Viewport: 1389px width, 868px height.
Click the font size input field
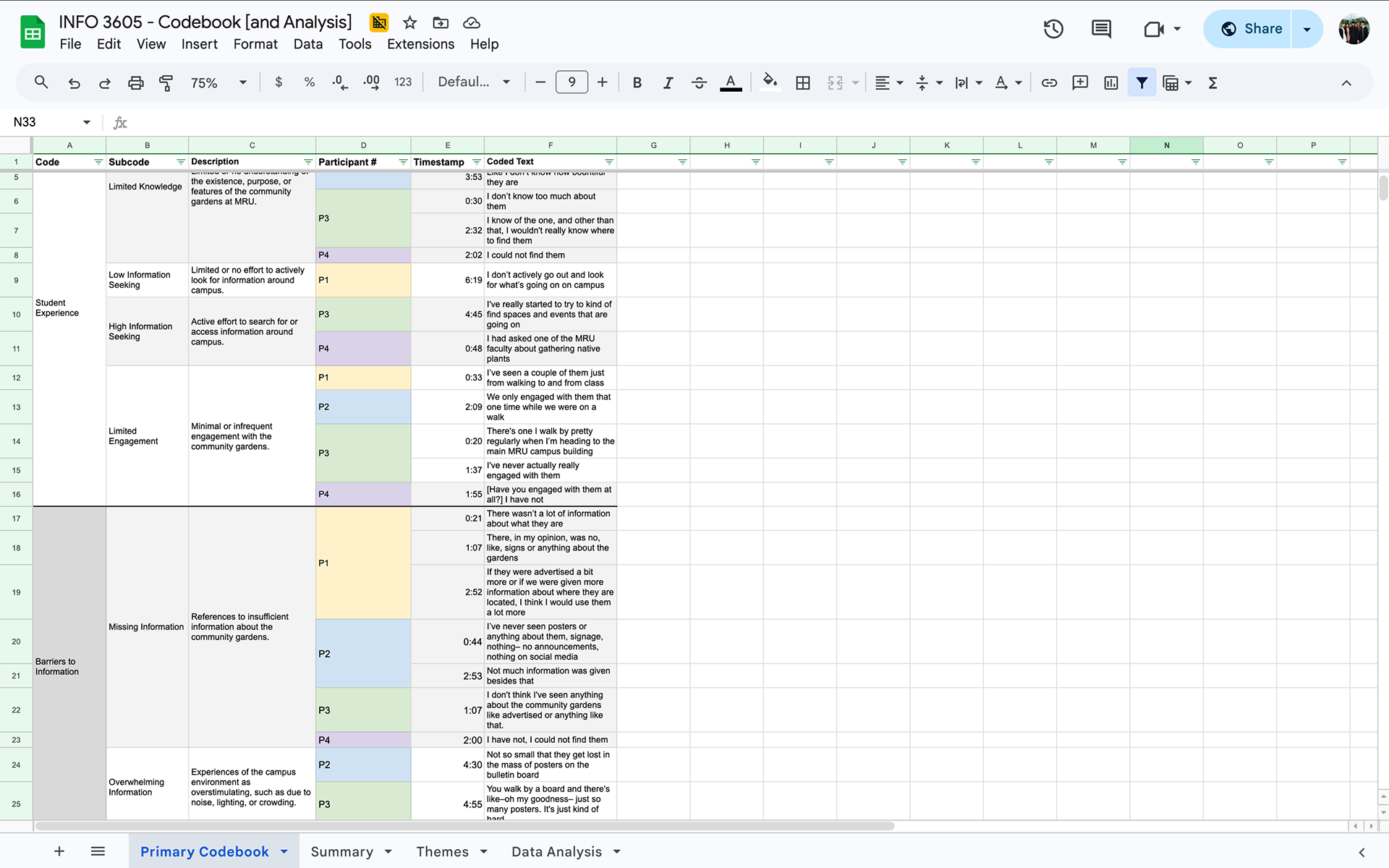(572, 82)
